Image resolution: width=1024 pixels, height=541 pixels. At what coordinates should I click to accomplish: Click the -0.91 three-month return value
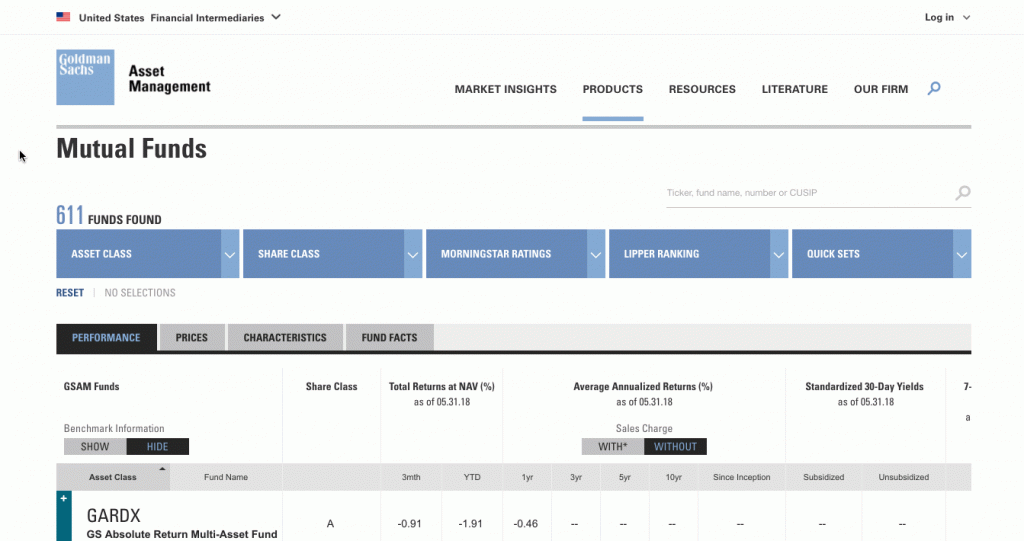click(x=409, y=523)
